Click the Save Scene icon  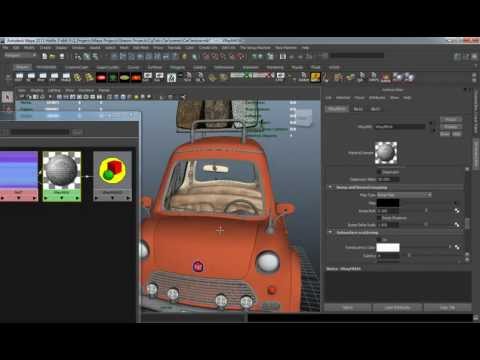tap(62, 56)
